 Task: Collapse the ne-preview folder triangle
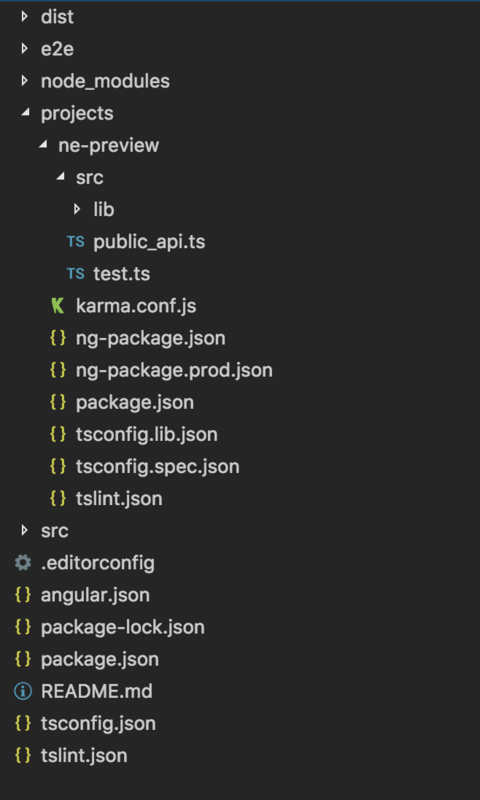tap(43, 145)
